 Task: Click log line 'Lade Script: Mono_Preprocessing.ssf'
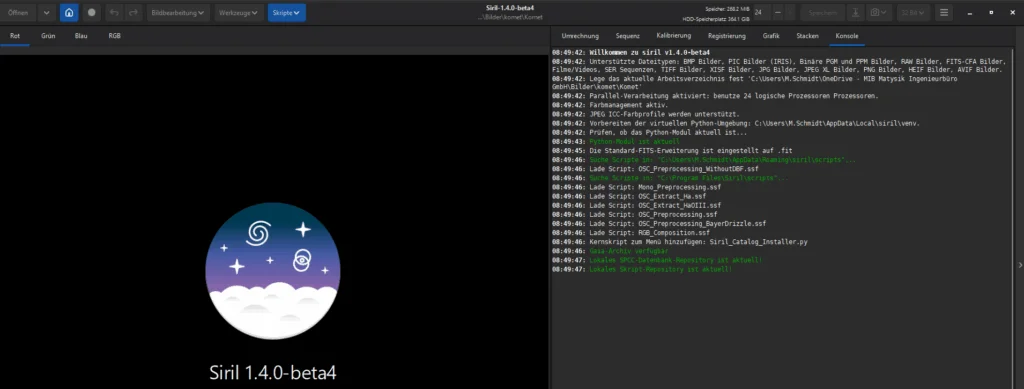coord(654,187)
